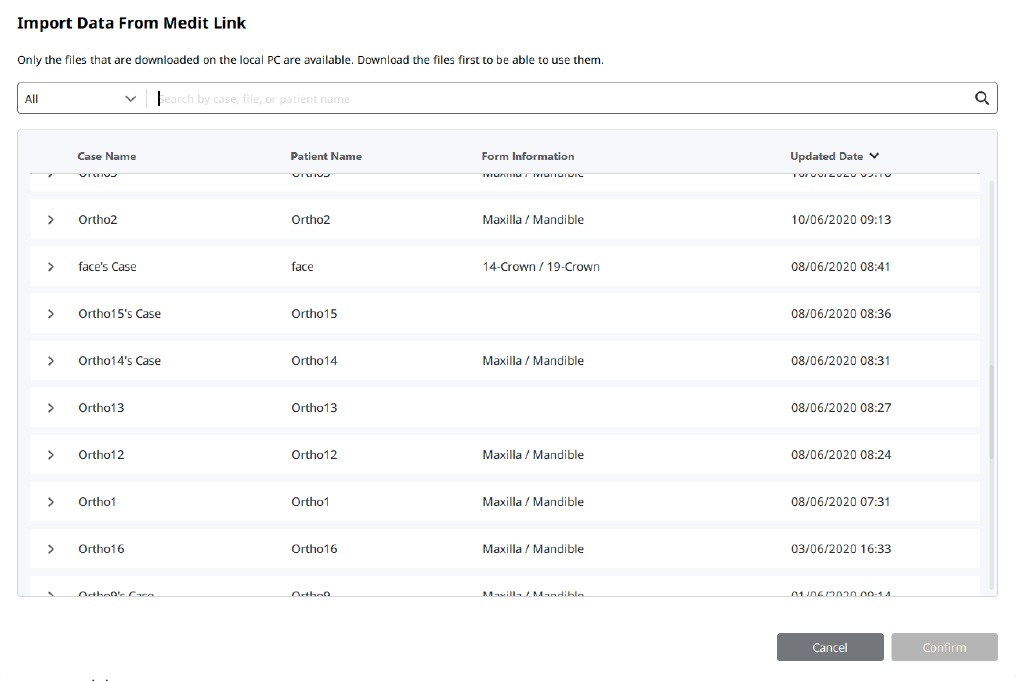This screenshot has height=681, width=1016.
Task: Click the search magnifier icon
Action: click(982, 98)
